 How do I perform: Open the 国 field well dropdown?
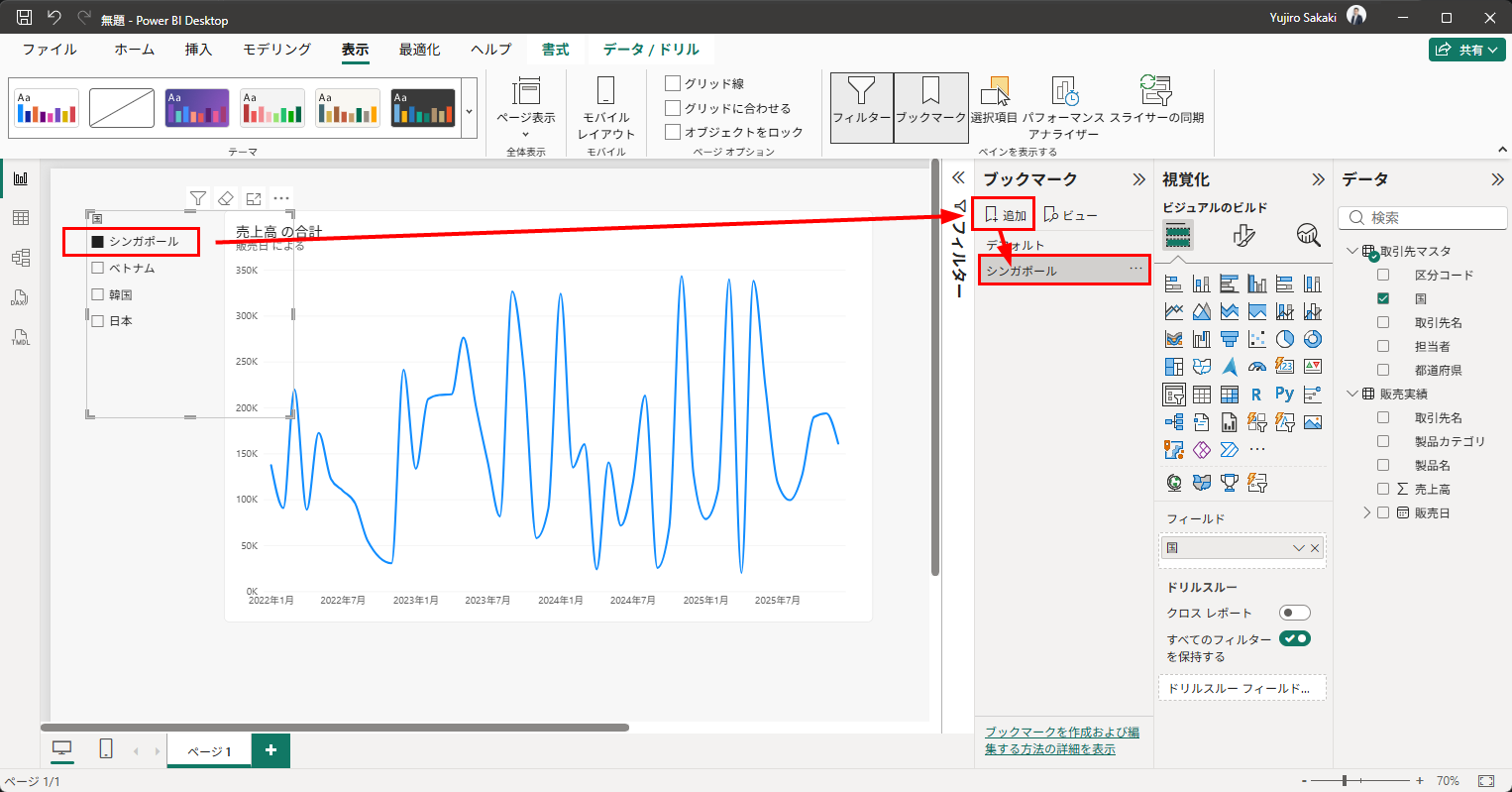(1299, 548)
